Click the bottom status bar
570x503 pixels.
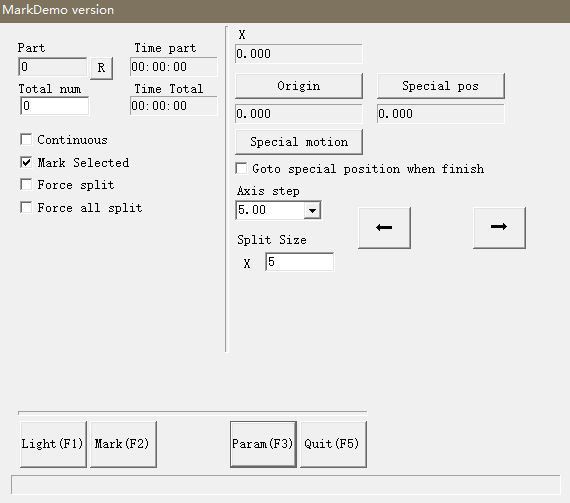[x=286, y=484]
